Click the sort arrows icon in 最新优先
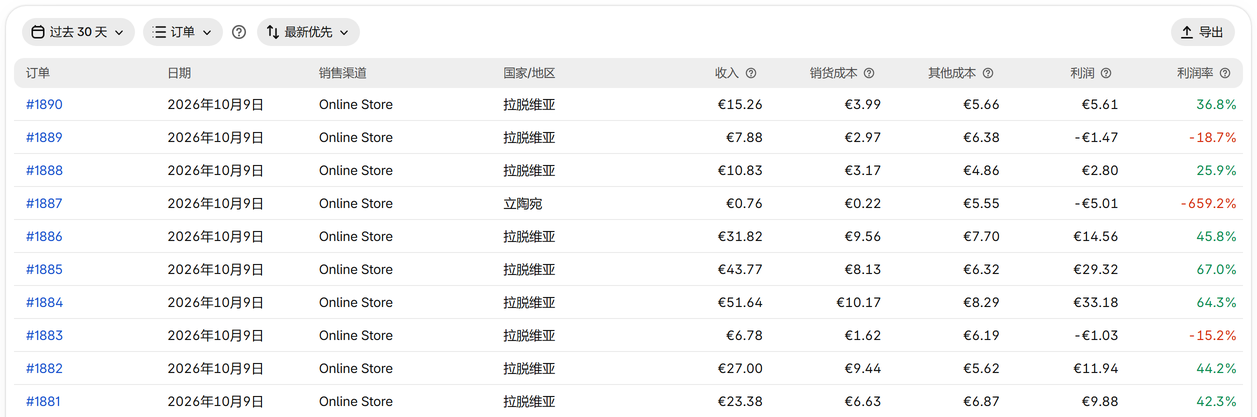This screenshot has height=417, width=1257. point(273,32)
